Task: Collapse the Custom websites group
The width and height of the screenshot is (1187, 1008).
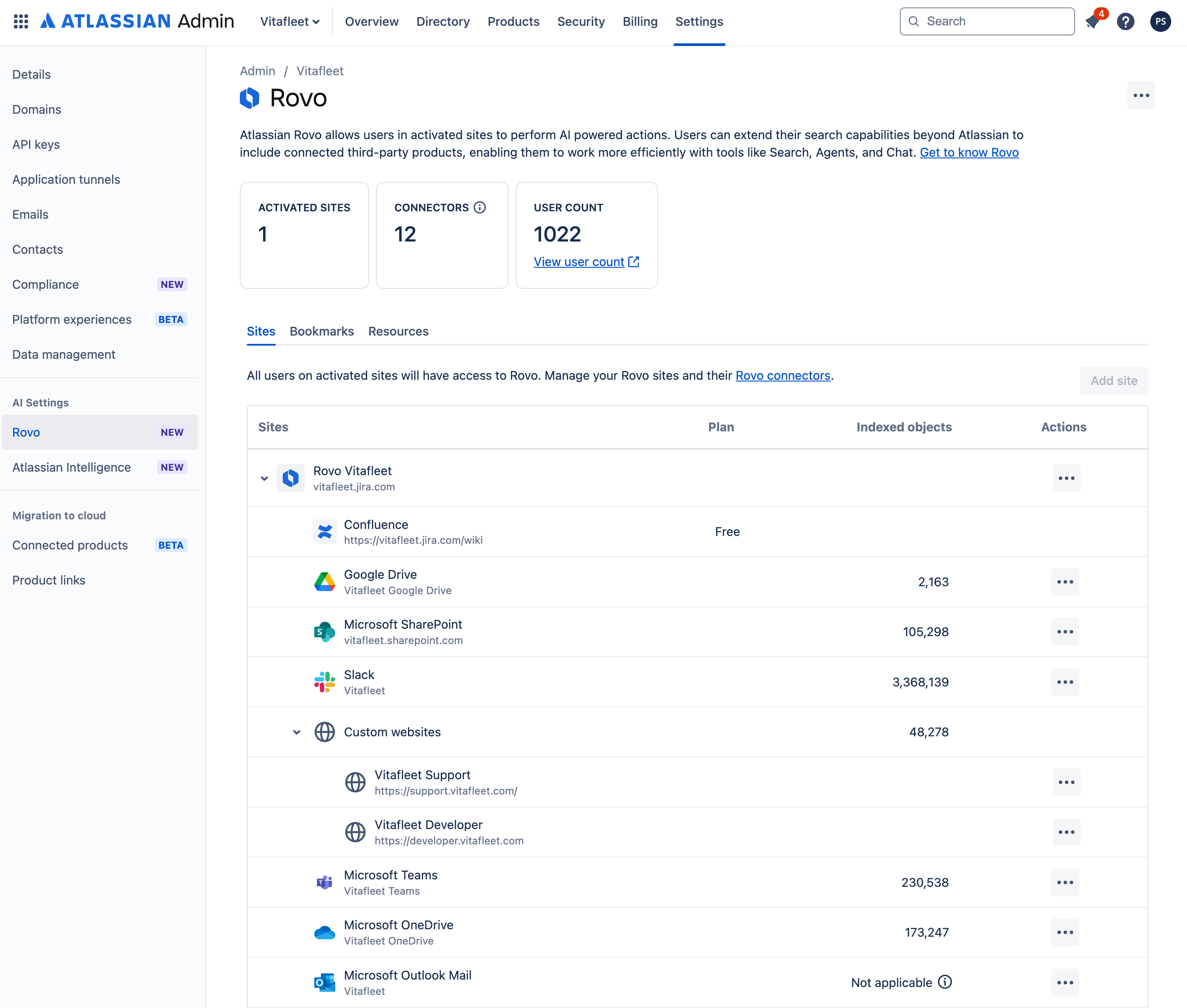Action: click(296, 732)
